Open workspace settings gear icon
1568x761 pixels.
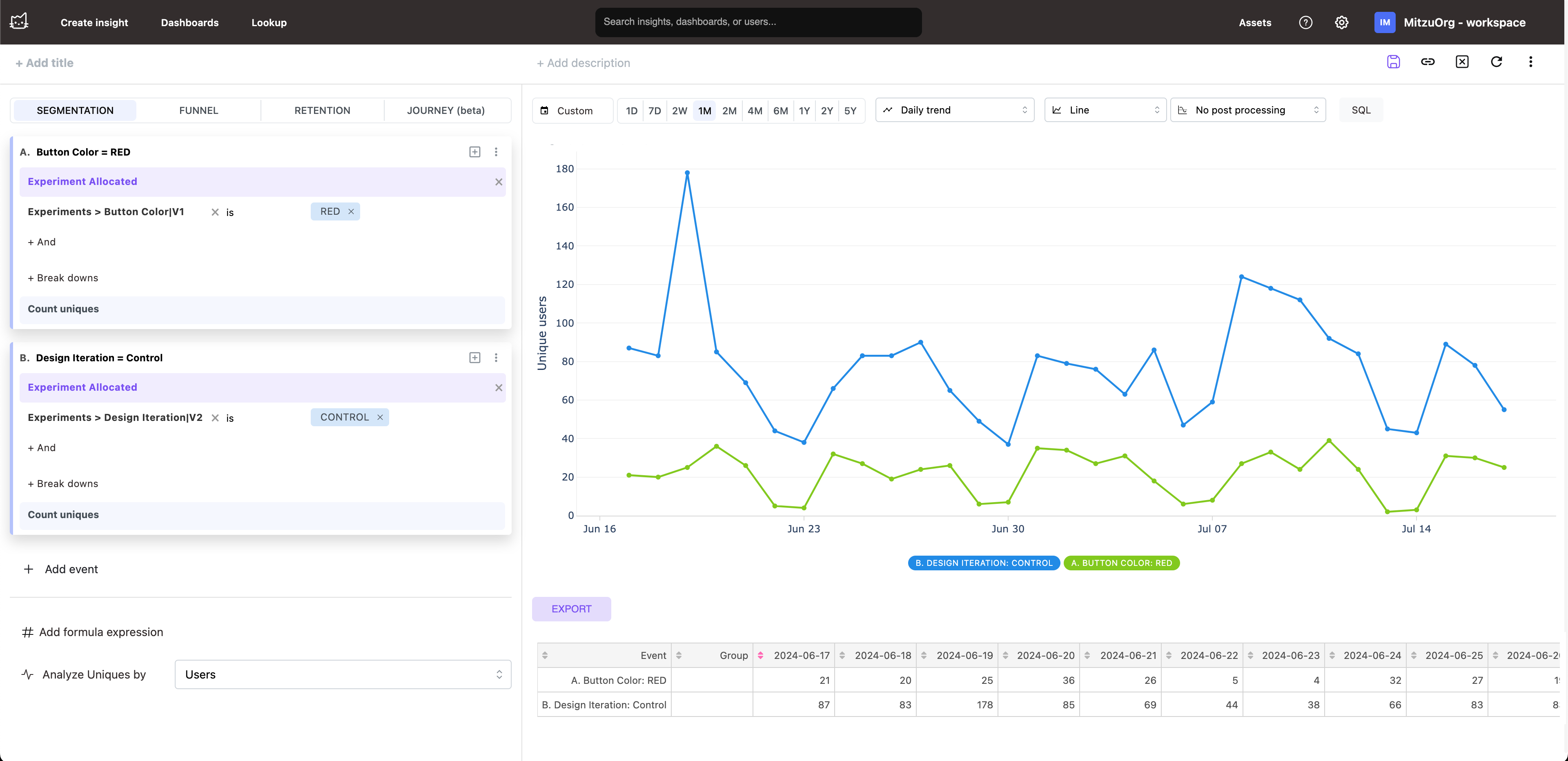click(x=1341, y=22)
